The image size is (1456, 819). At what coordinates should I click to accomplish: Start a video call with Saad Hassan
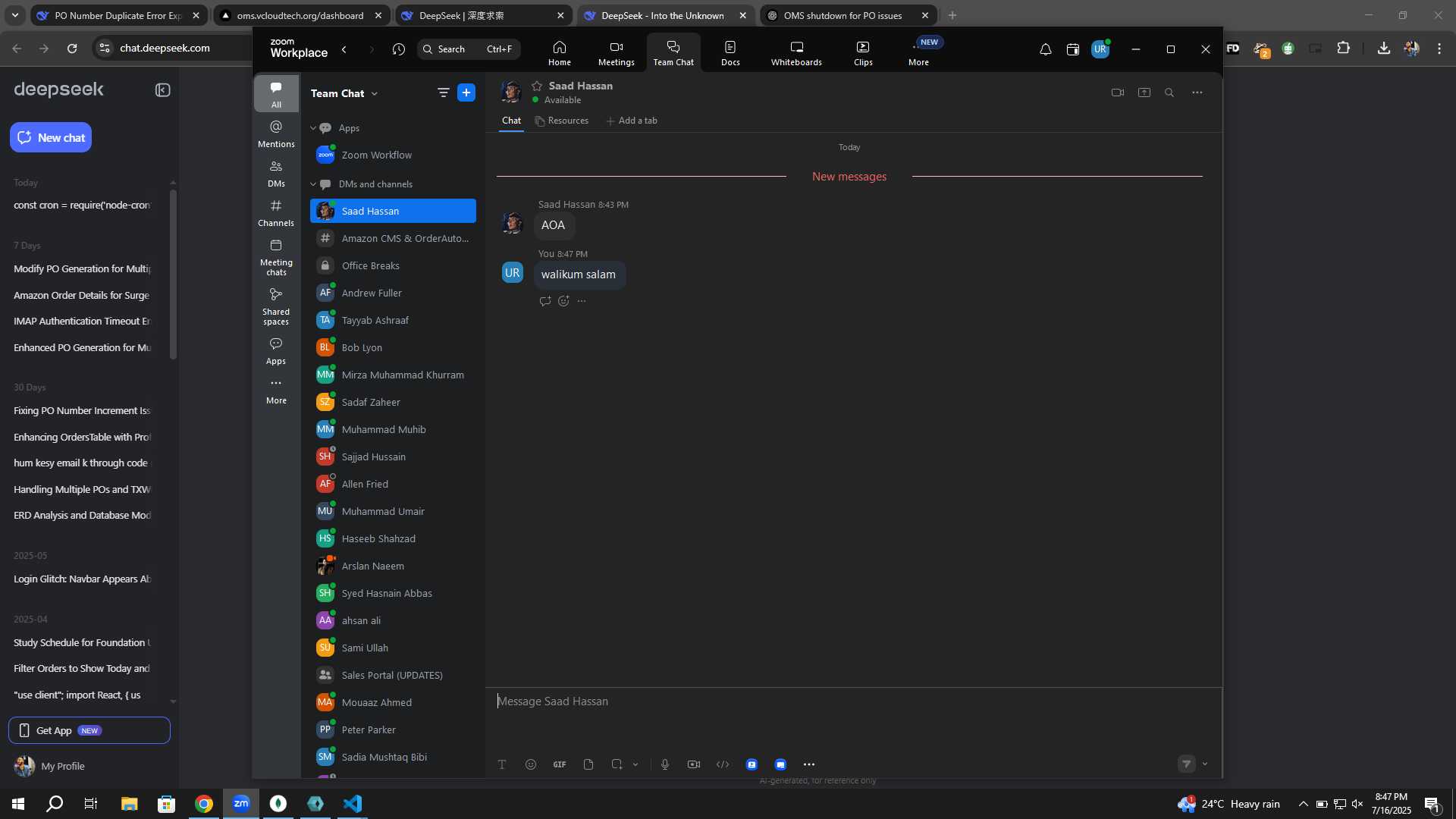point(1118,93)
